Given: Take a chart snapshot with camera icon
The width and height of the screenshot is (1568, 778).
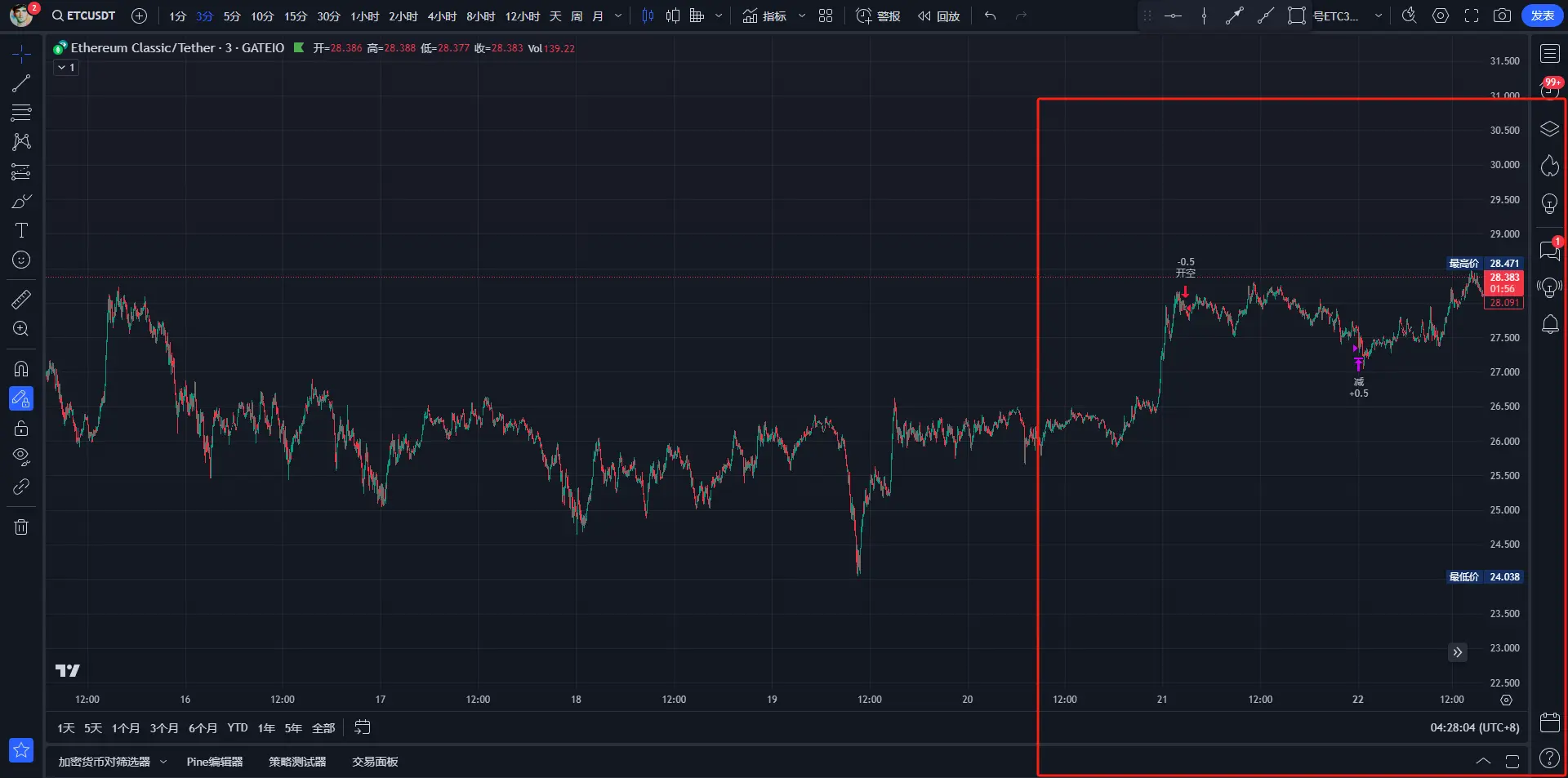Looking at the screenshot, I should click(1502, 16).
